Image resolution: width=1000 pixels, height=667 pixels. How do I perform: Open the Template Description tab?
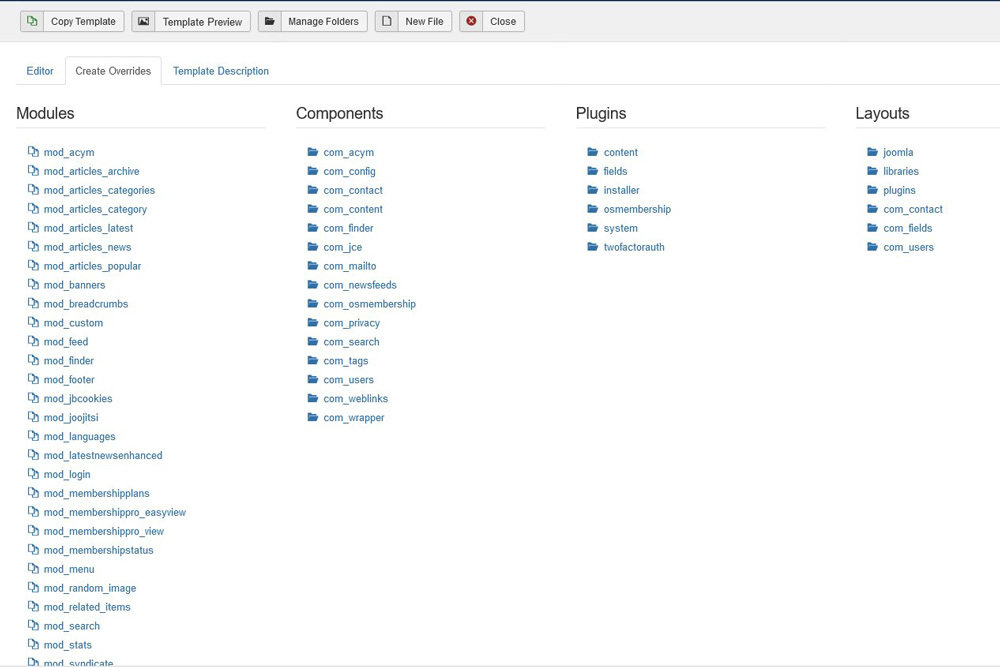click(x=220, y=71)
